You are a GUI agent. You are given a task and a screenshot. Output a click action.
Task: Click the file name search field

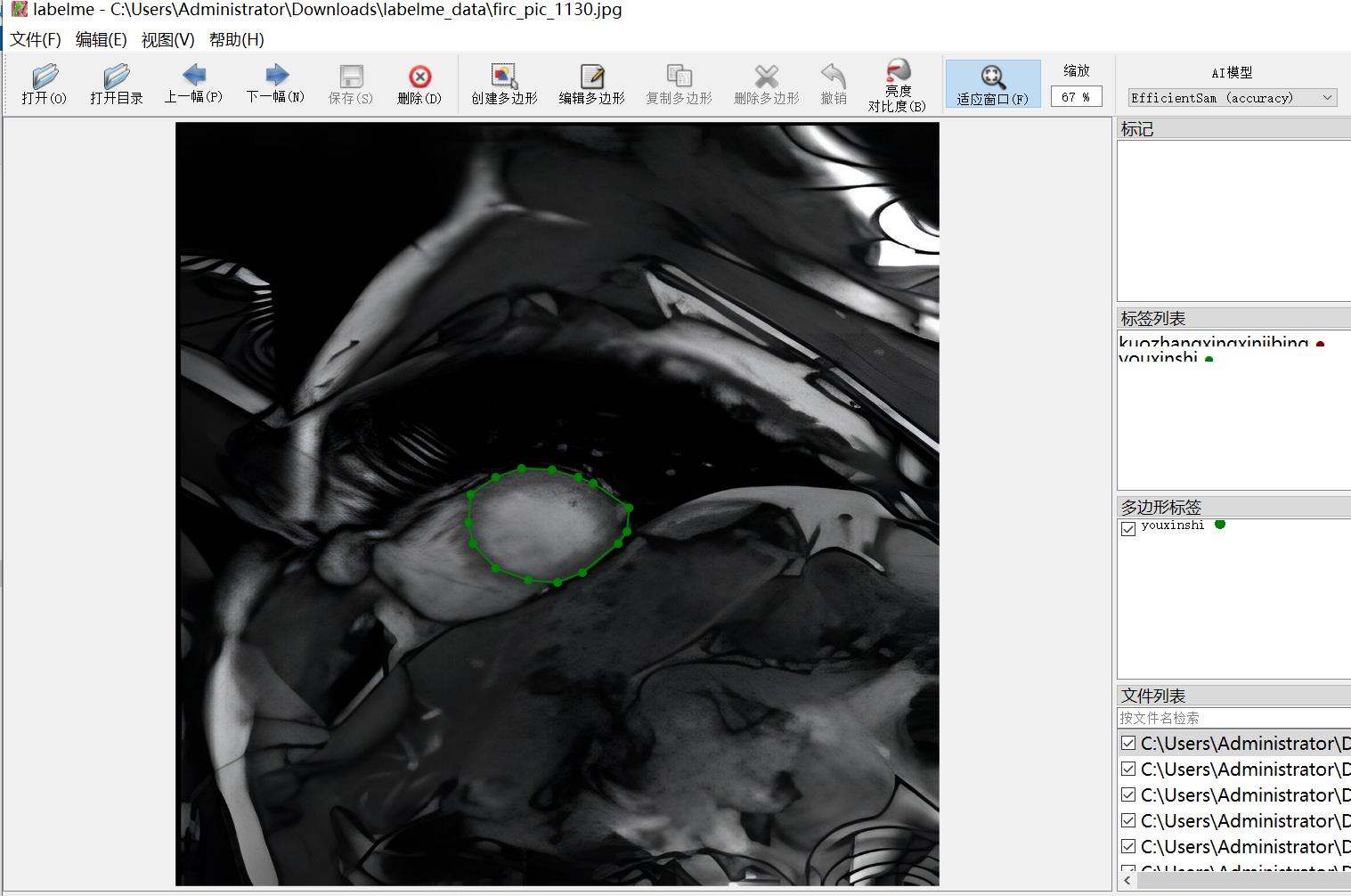click(1234, 718)
